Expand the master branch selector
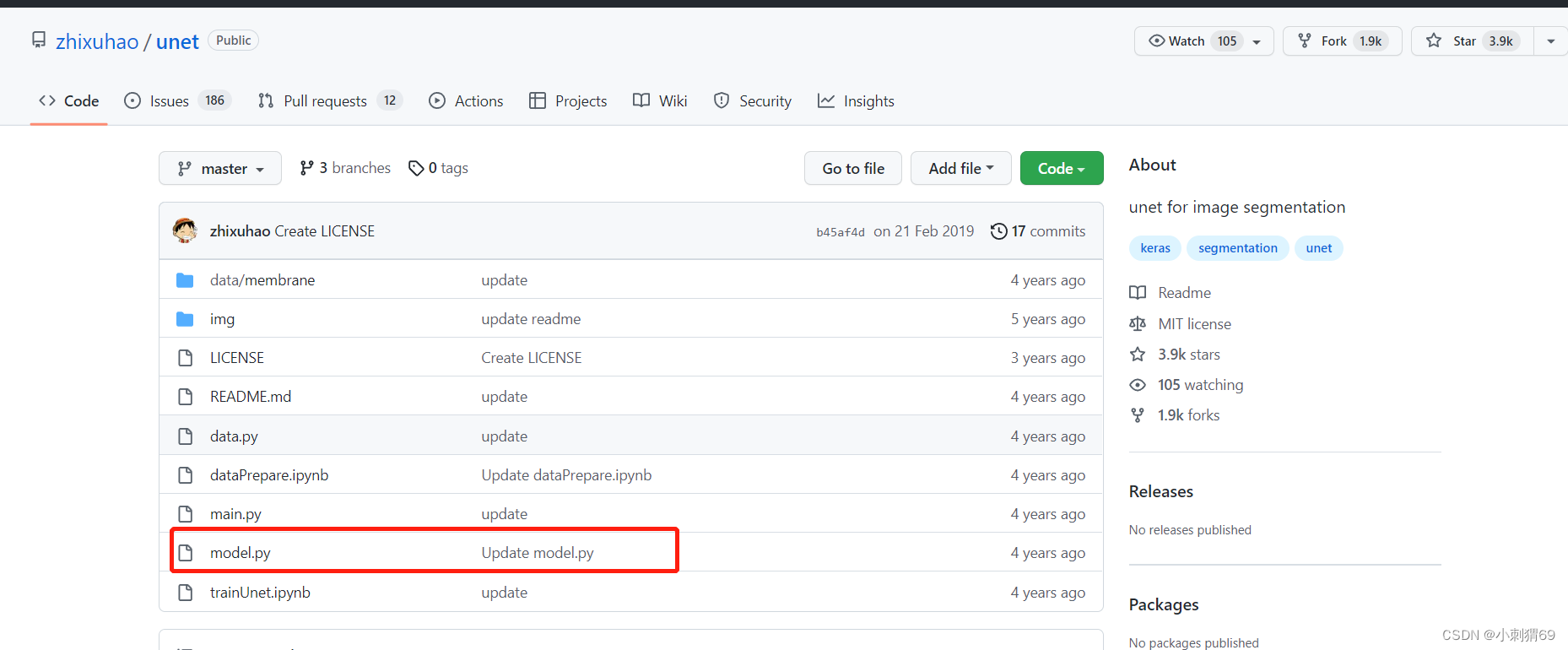The width and height of the screenshot is (1568, 650). [221, 168]
